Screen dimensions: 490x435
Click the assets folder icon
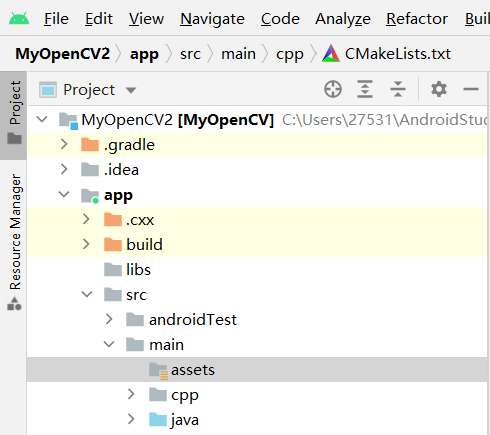click(158, 371)
